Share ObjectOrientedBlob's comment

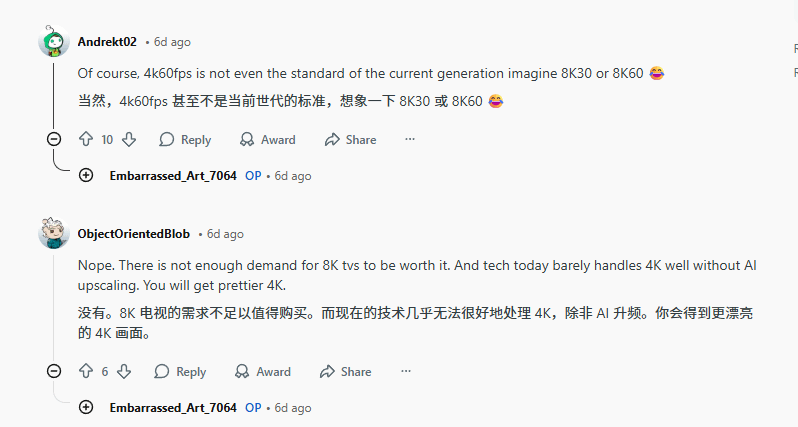pyautogui.click(x=345, y=372)
